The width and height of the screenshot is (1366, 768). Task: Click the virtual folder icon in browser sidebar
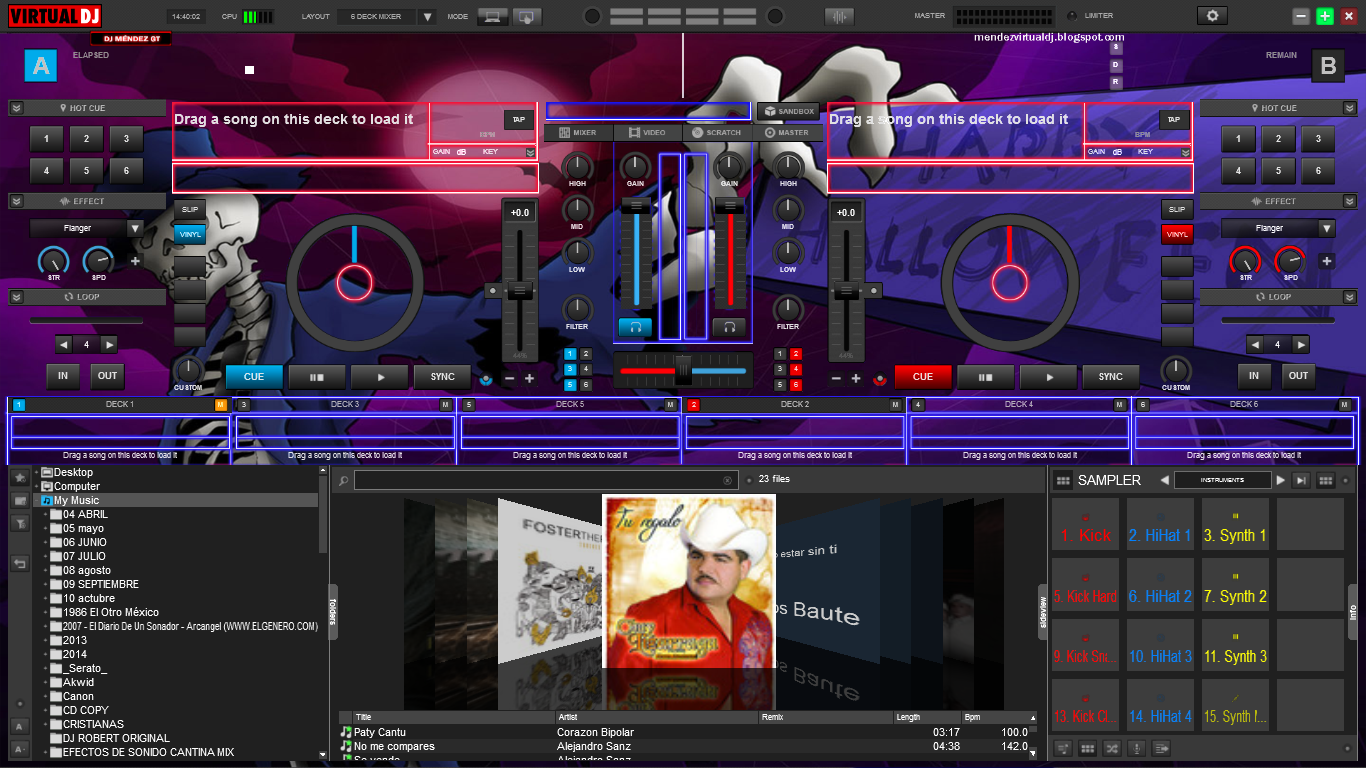coord(20,500)
